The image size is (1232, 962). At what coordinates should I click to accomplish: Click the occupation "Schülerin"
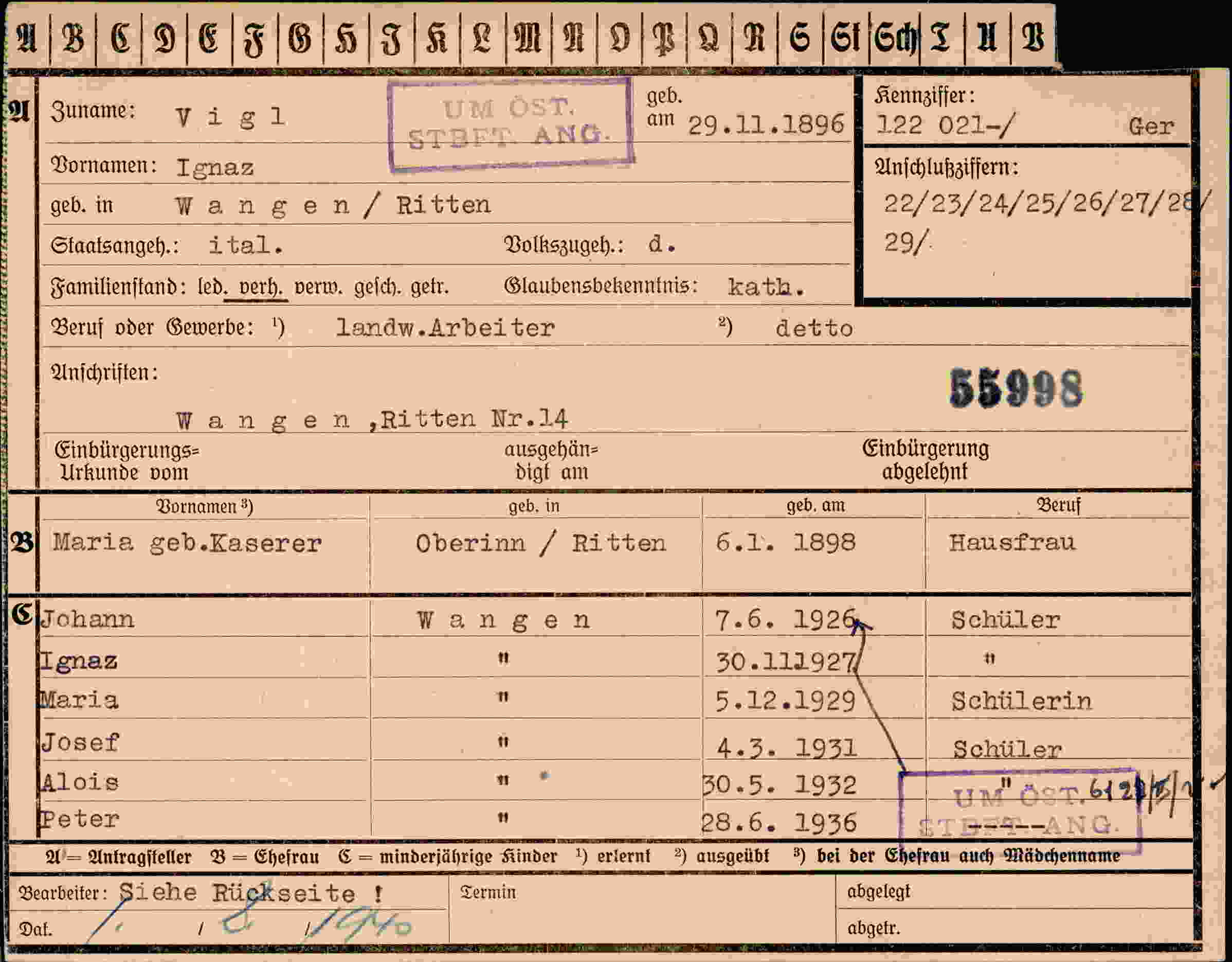pyautogui.click(x=1022, y=702)
